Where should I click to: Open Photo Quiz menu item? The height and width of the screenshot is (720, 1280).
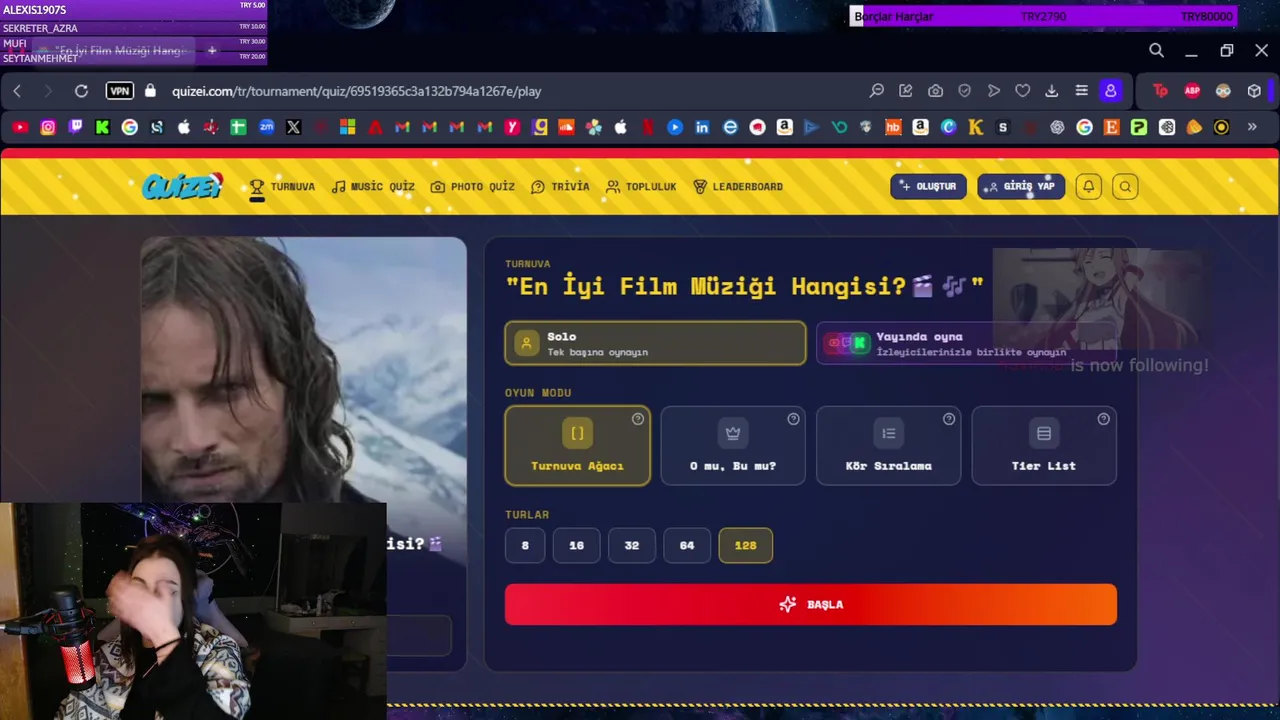pyautogui.click(x=473, y=187)
